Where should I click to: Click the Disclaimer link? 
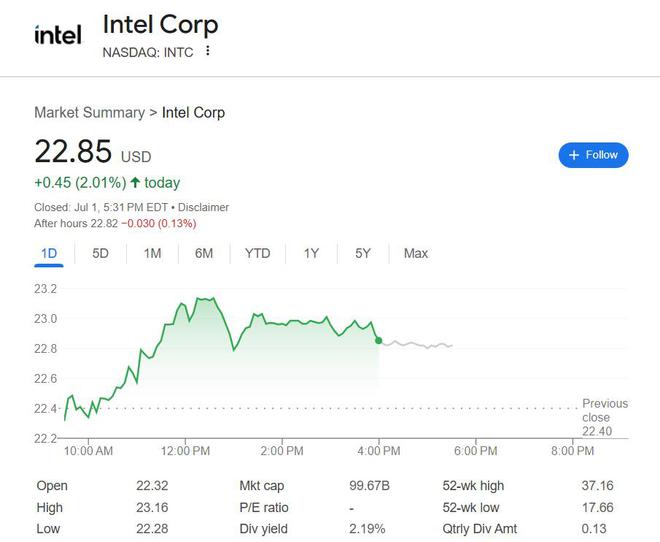[x=203, y=207]
